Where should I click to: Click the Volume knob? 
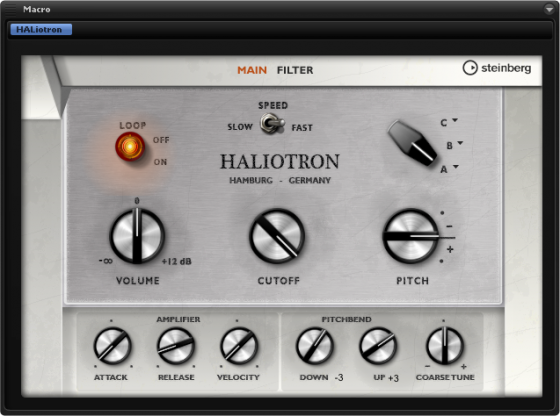tap(137, 236)
